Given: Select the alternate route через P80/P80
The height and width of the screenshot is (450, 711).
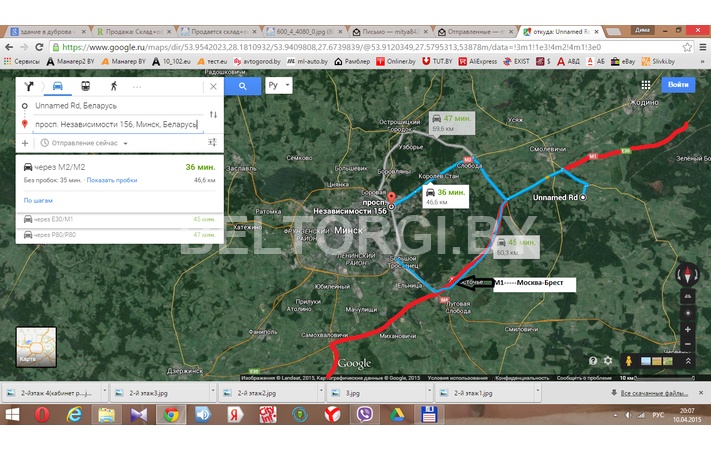Looking at the screenshot, I should coord(120,235).
